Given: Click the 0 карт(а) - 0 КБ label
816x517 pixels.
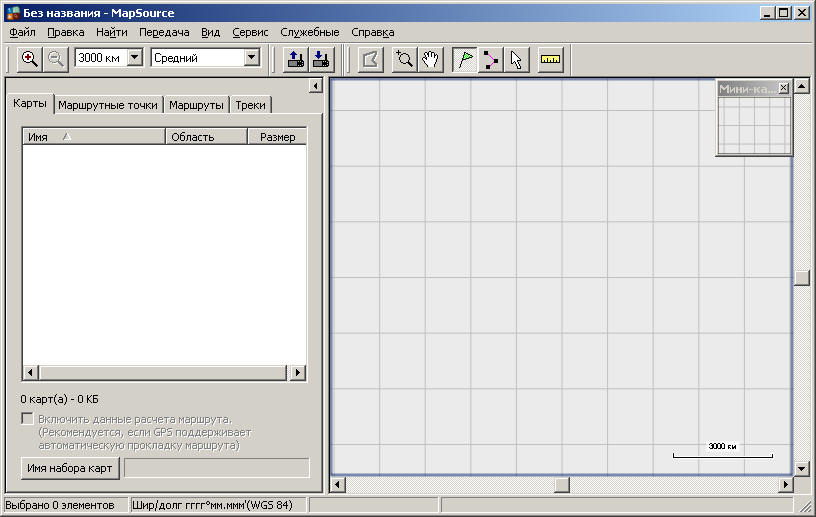Looking at the screenshot, I should tap(59, 399).
